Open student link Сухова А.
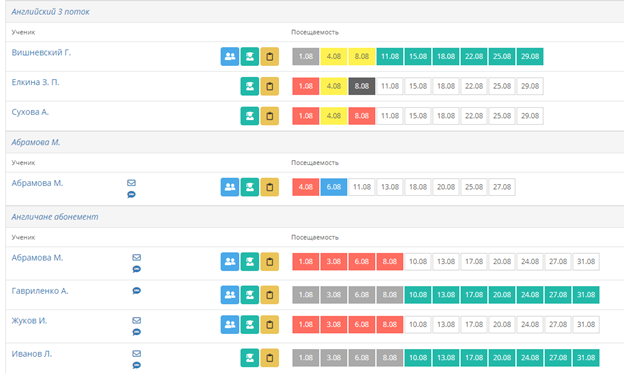The width and height of the screenshot is (624, 373). 30,112
